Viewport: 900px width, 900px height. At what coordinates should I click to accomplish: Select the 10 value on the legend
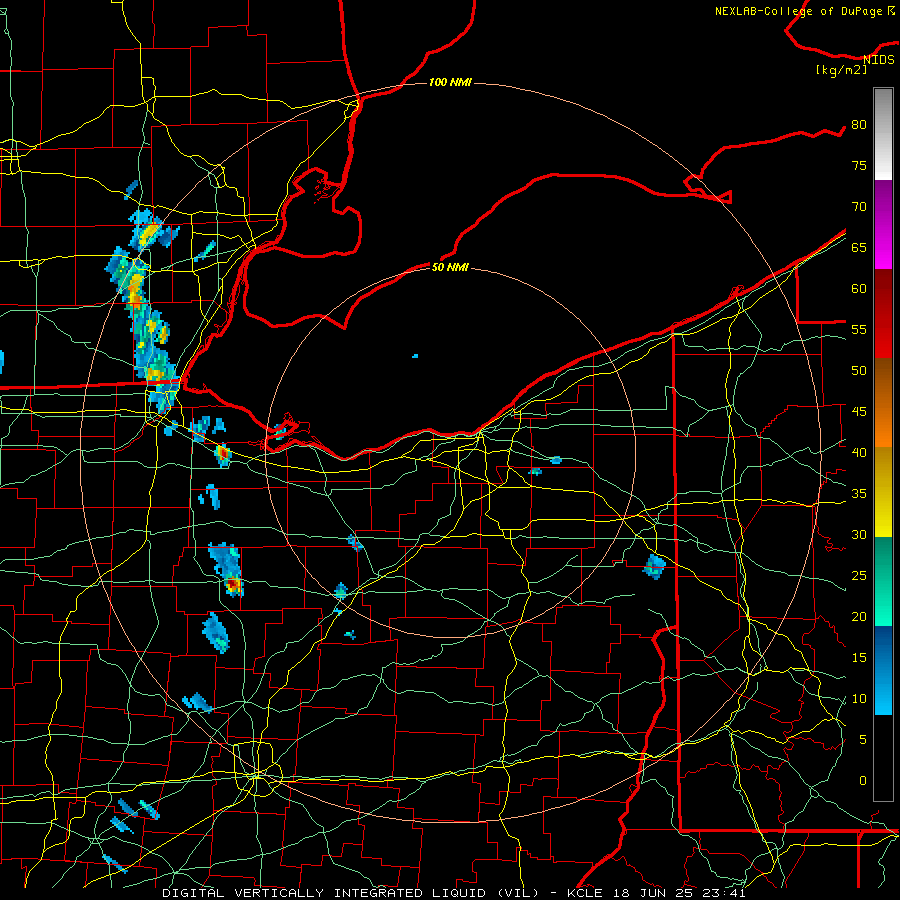(859, 699)
